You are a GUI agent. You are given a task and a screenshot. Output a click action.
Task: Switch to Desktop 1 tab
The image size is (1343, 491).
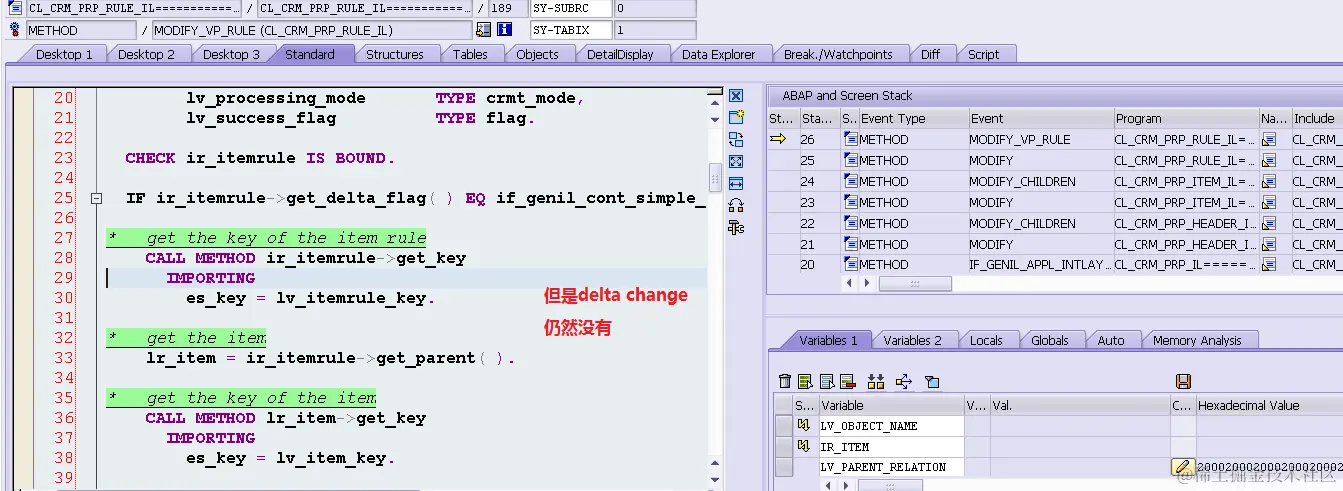click(64, 54)
